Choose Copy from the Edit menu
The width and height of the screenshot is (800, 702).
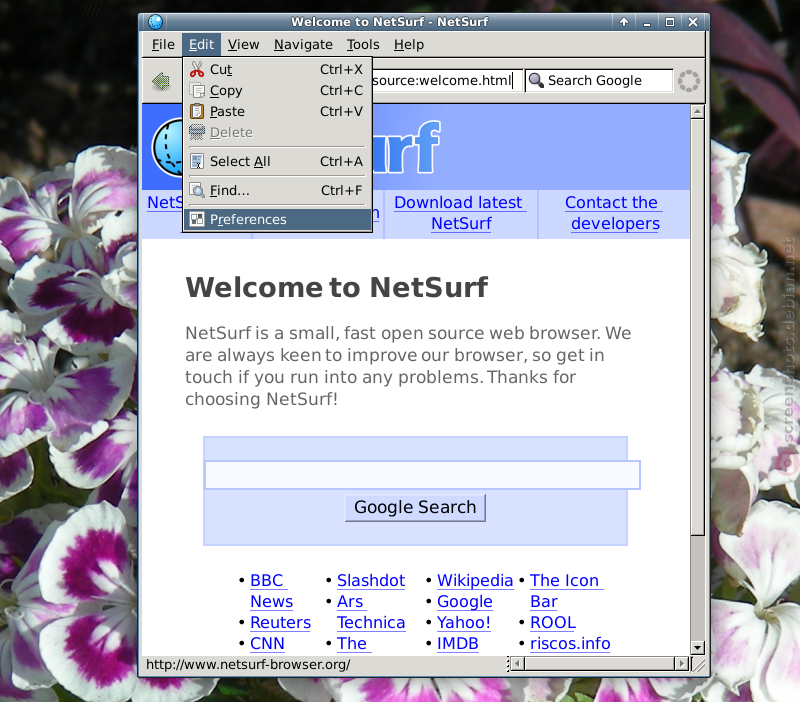point(277,90)
